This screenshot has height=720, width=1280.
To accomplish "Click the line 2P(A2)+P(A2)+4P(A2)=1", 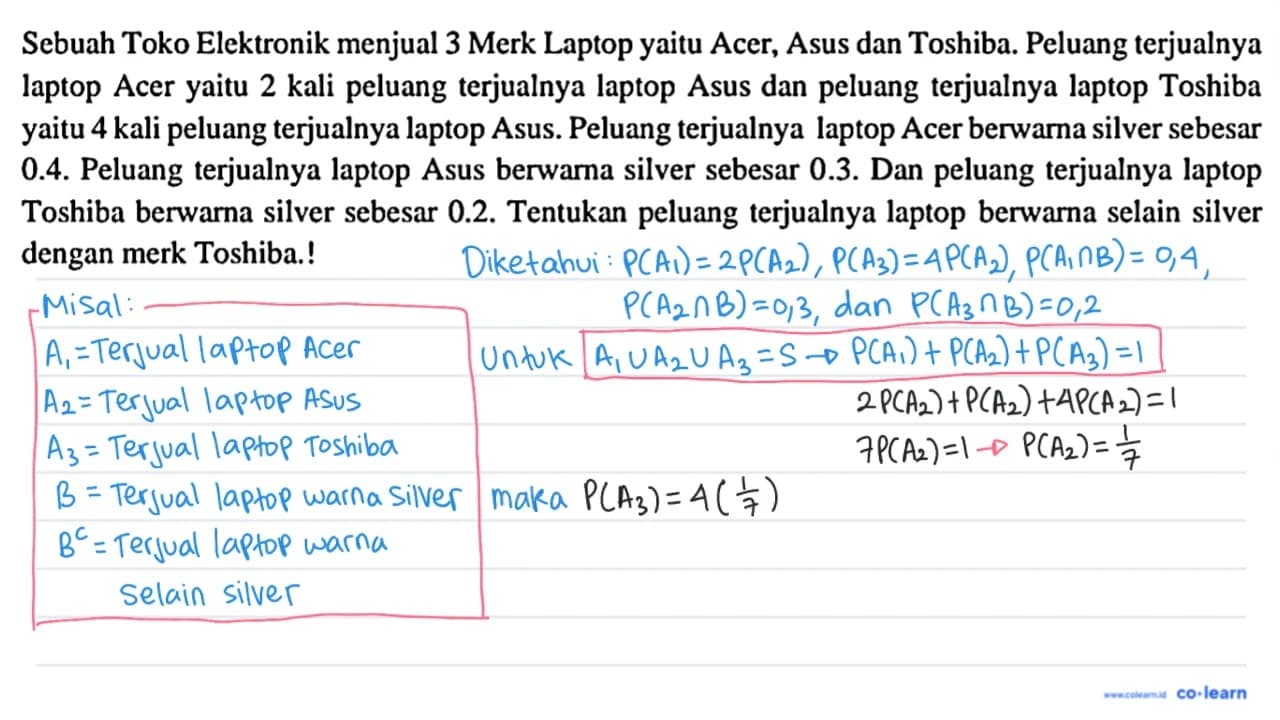I will point(1018,402).
